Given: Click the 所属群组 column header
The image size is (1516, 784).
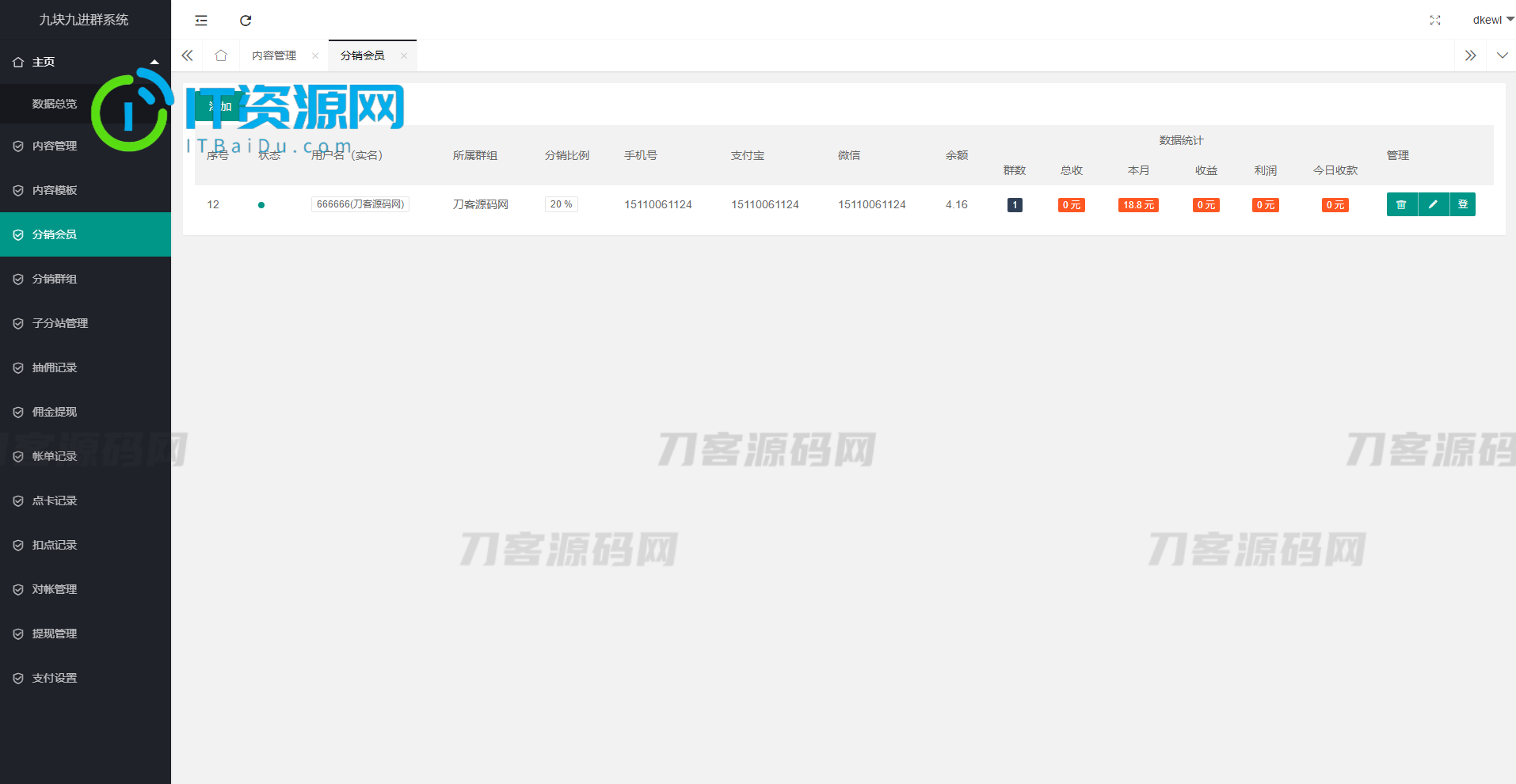Looking at the screenshot, I should tap(475, 155).
